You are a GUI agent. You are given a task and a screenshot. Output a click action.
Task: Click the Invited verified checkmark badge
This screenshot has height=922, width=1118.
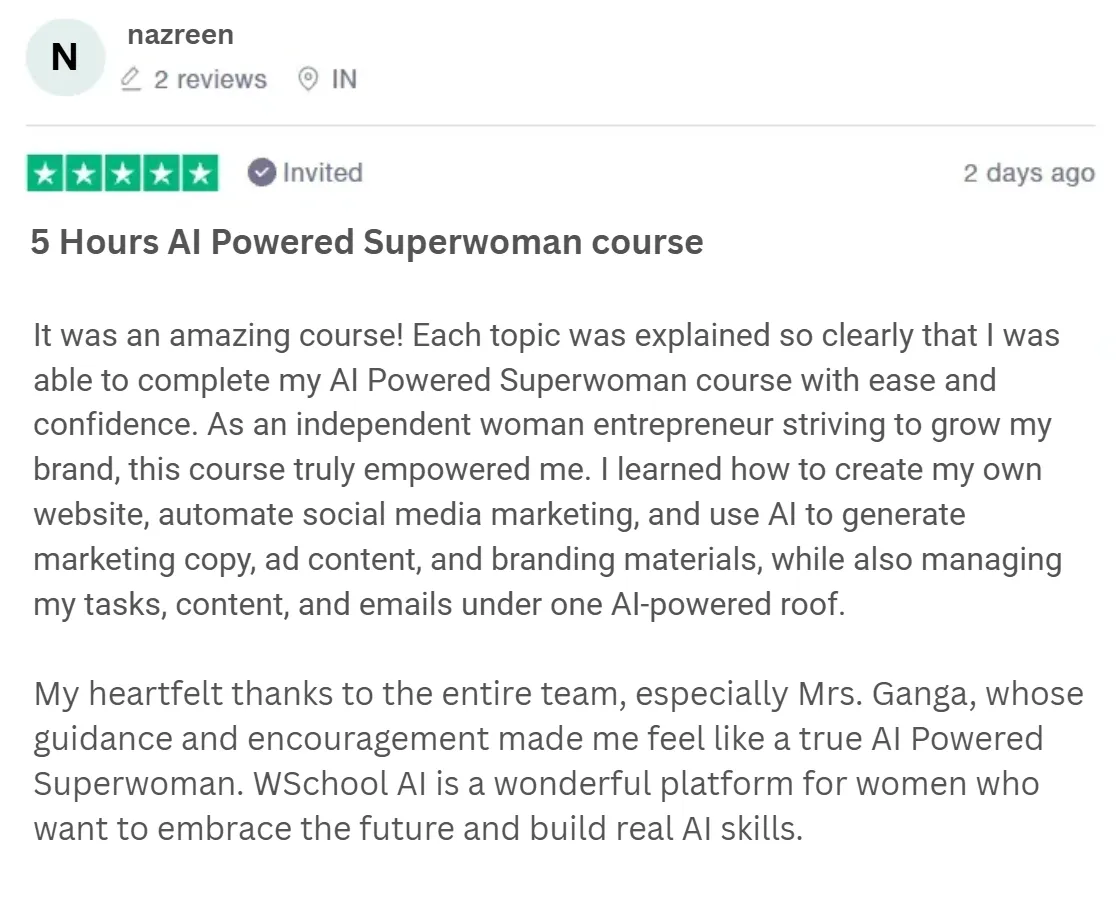point(261,173)
